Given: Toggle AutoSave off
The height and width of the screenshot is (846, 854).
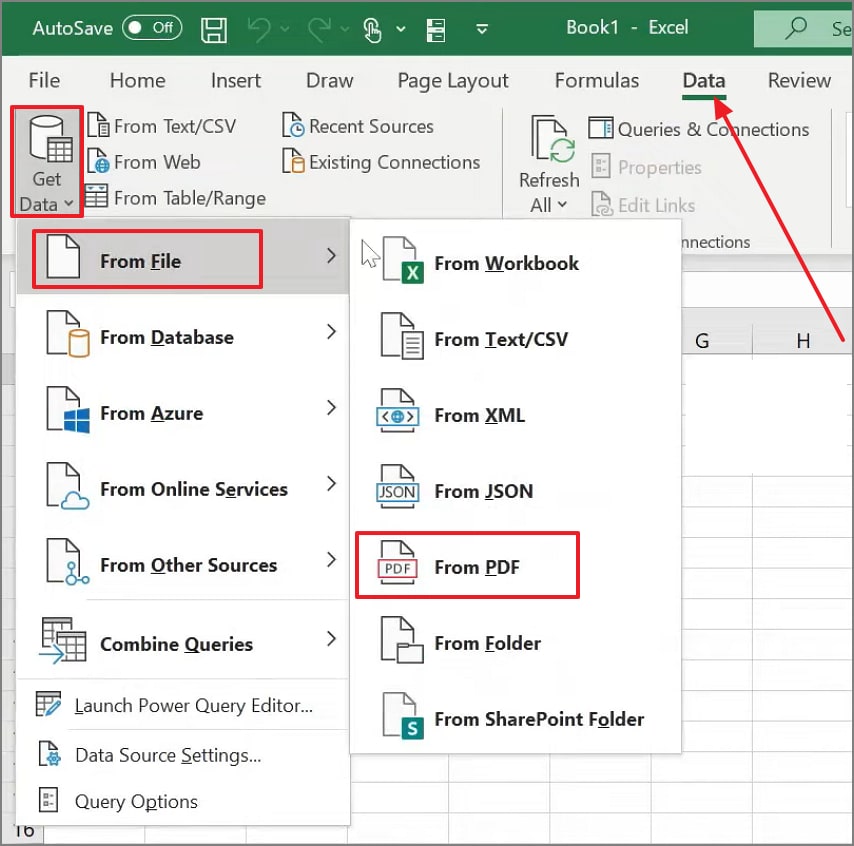Looking at the screenshot, I should coord(150,29).
